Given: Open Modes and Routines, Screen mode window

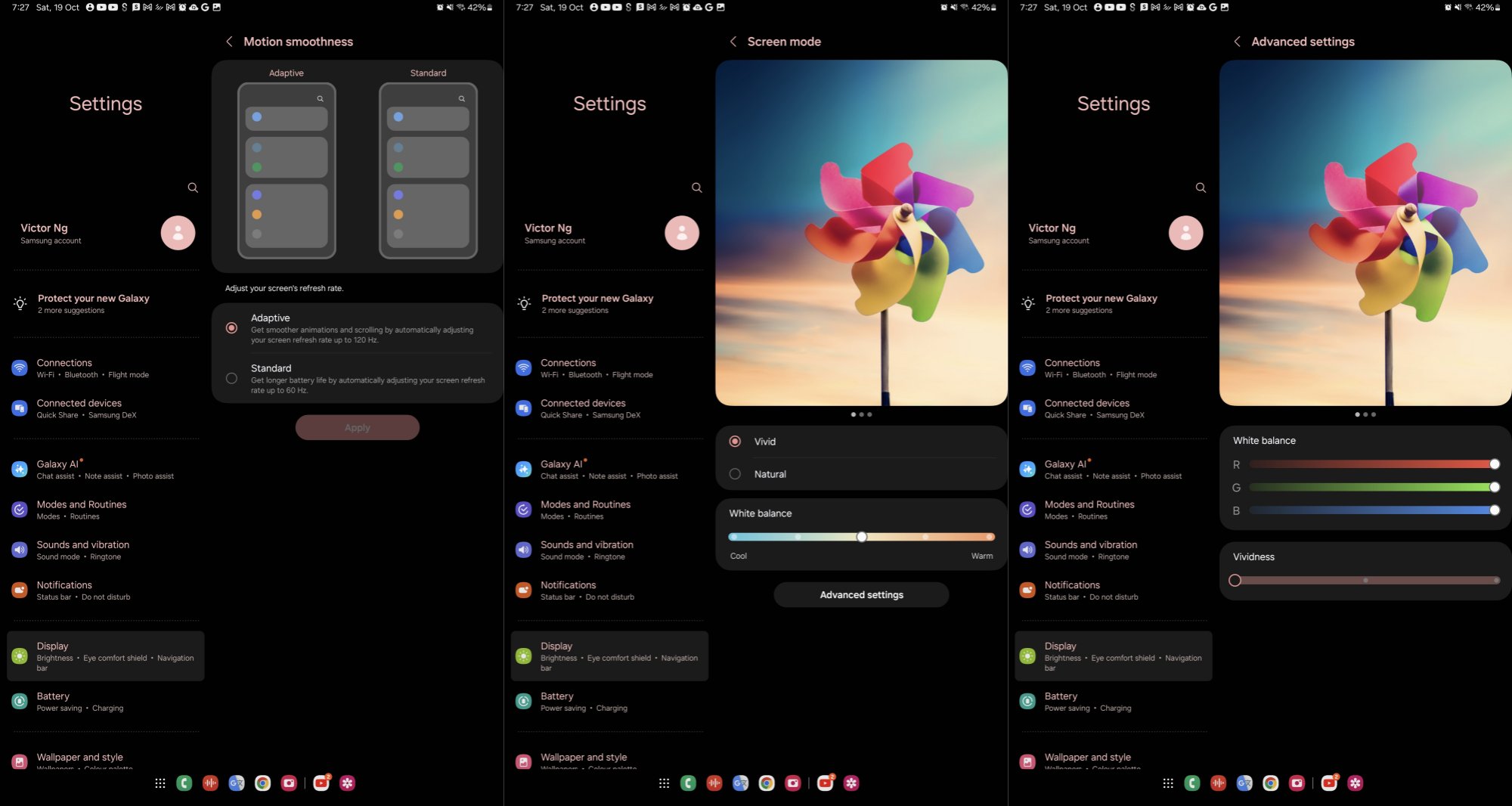Looking at the screenshot, I should (609, 510).
